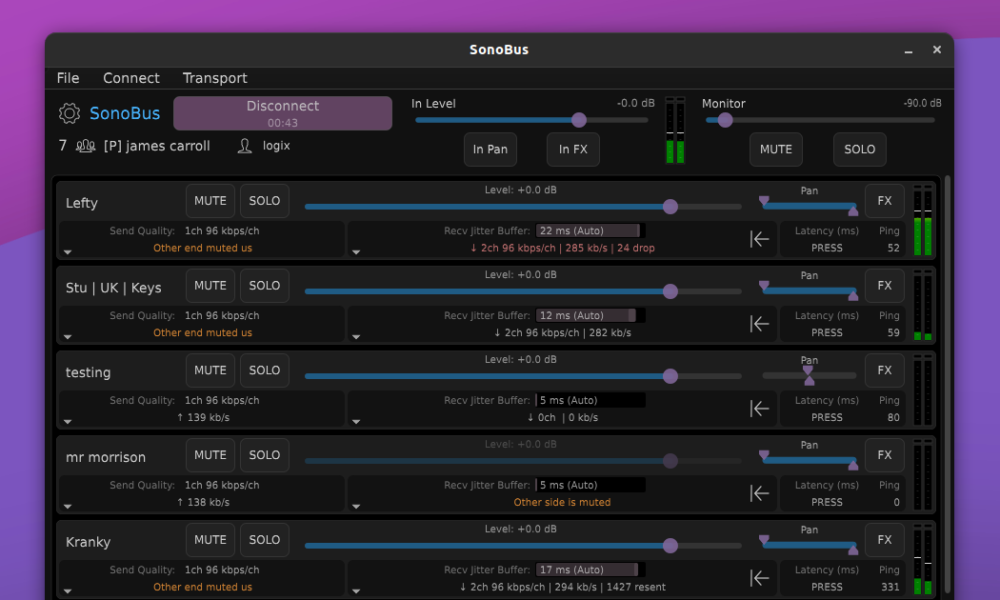This screenshot has width=1000, height=600.
Task: Click the group name [P] james carroll
Action: point(157,146)
